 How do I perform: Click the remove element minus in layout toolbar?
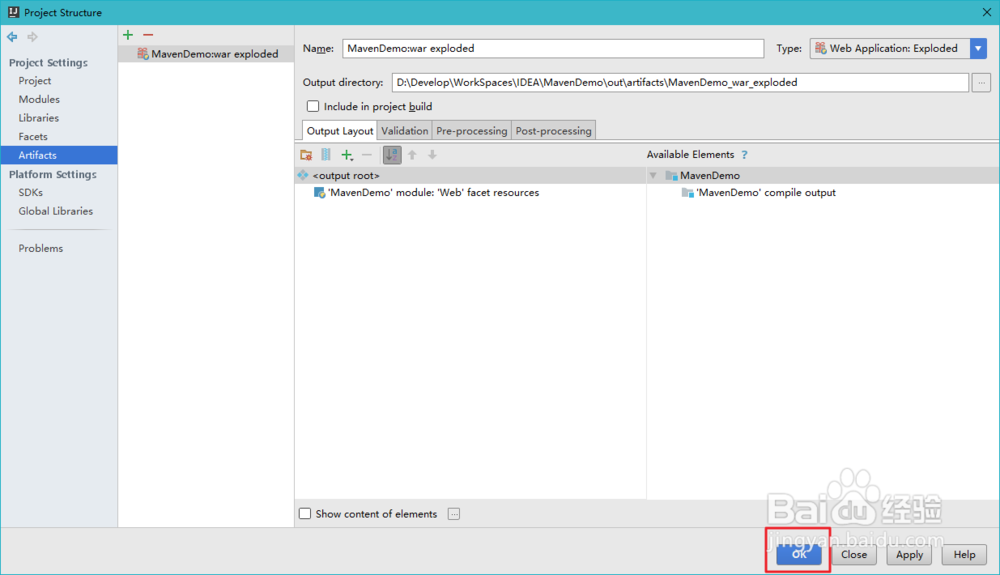(367, 155)
